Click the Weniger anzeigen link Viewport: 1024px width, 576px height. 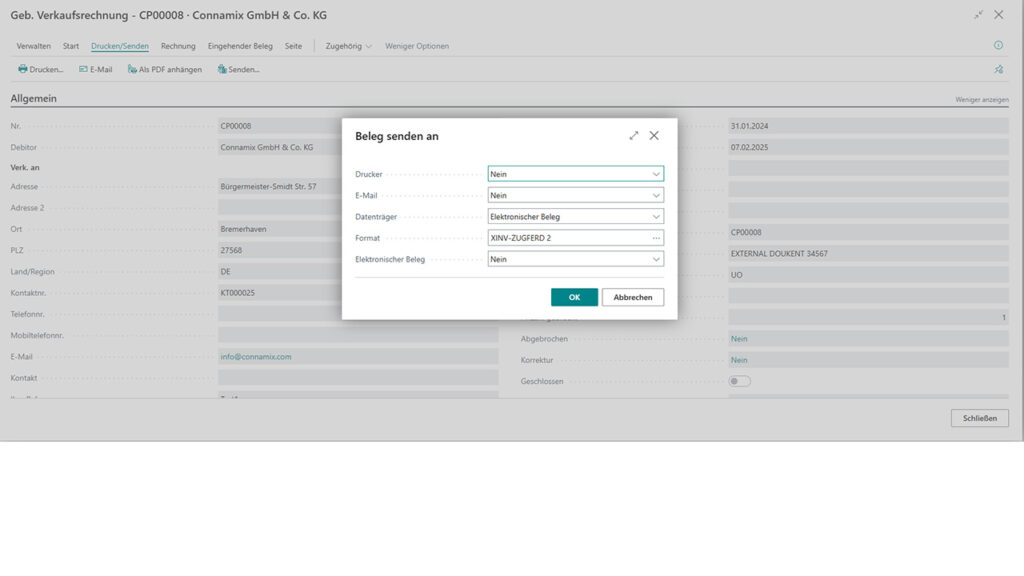pos(981,100)
